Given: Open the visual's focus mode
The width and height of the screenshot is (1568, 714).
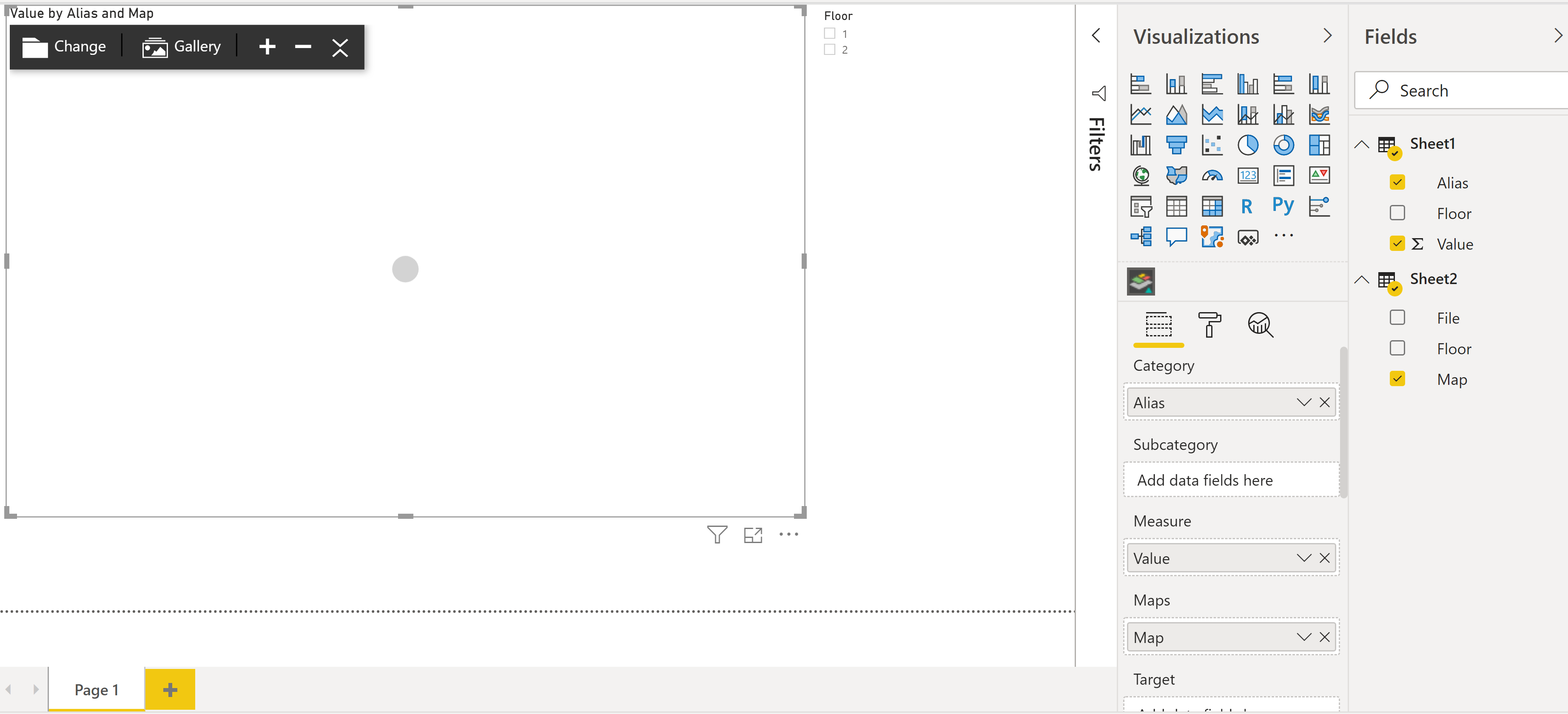Looking at the screenshot, I should point(753,535).
